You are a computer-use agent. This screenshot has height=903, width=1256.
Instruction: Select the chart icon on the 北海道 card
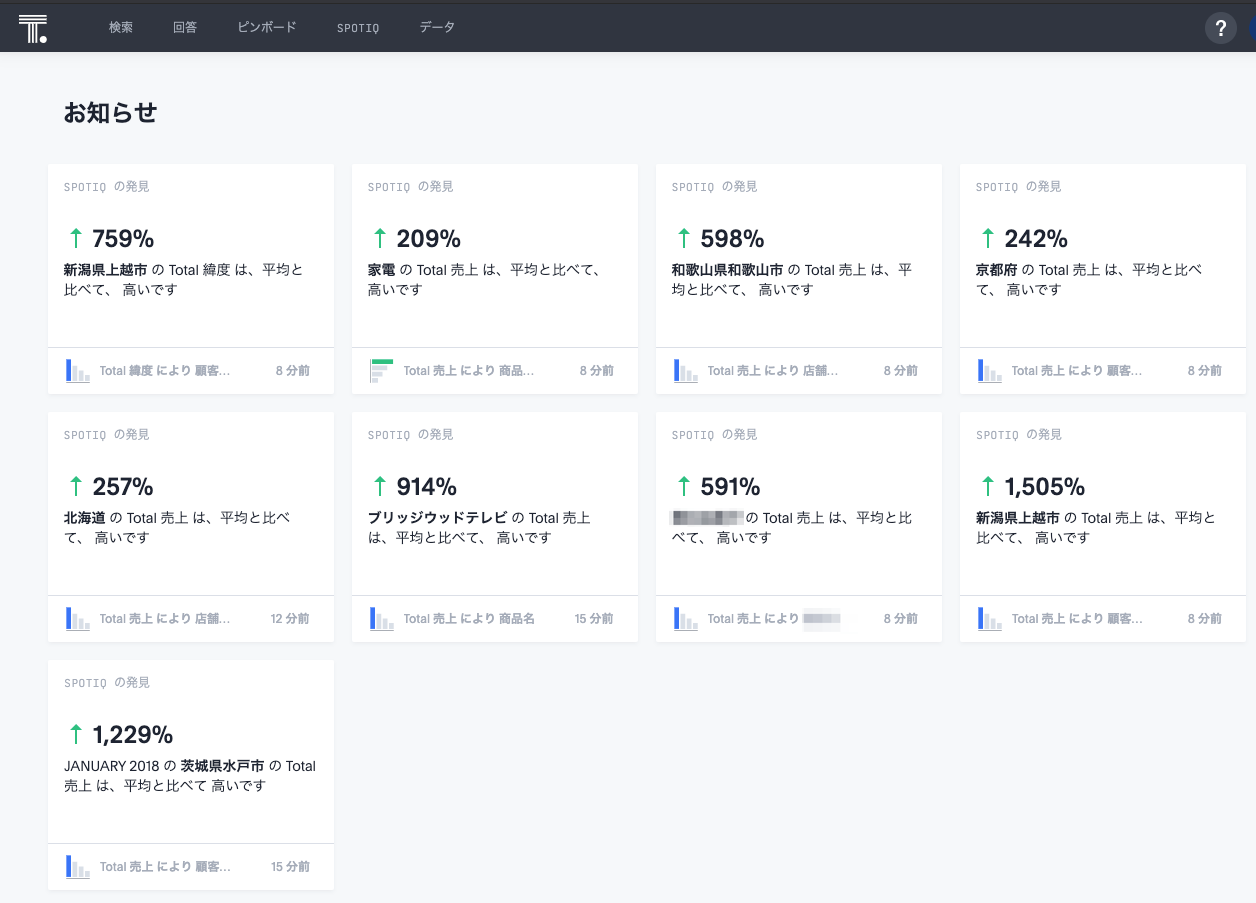tap(78, 618)
